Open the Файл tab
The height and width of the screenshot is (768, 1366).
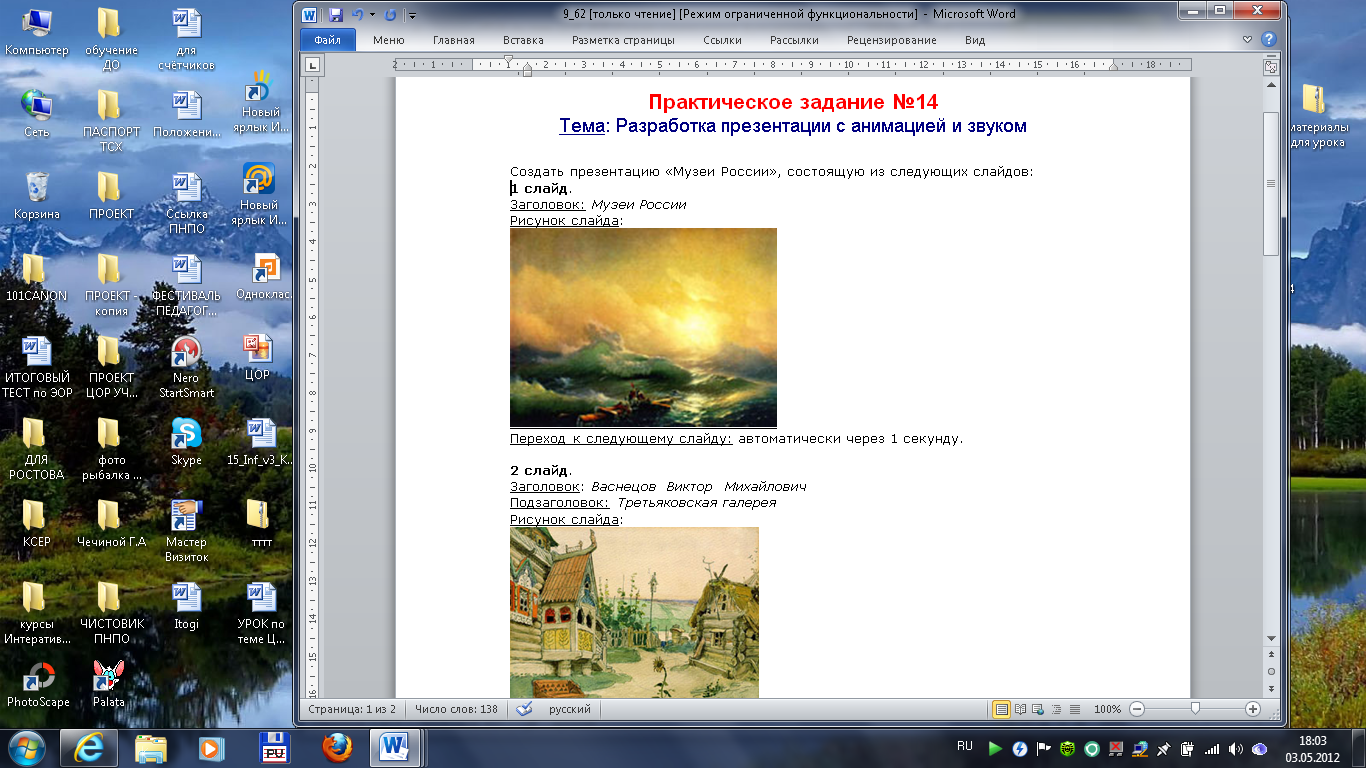(327, 40)
